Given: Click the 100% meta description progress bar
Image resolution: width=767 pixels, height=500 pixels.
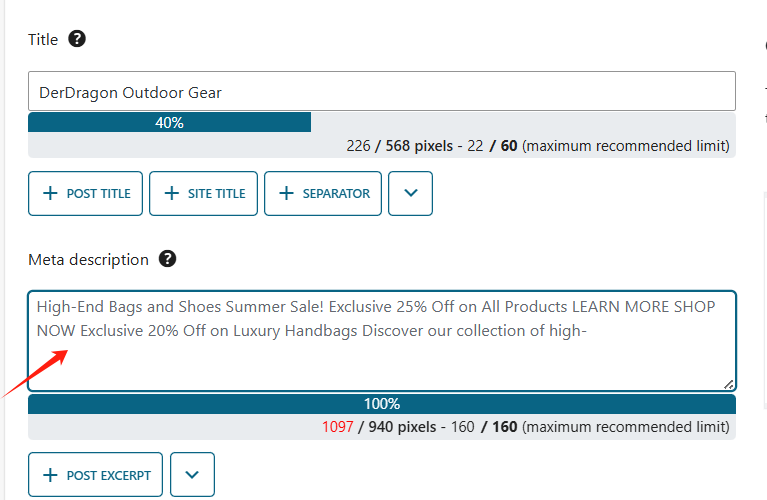Looking at the screenshot, I should pos(381,404).
